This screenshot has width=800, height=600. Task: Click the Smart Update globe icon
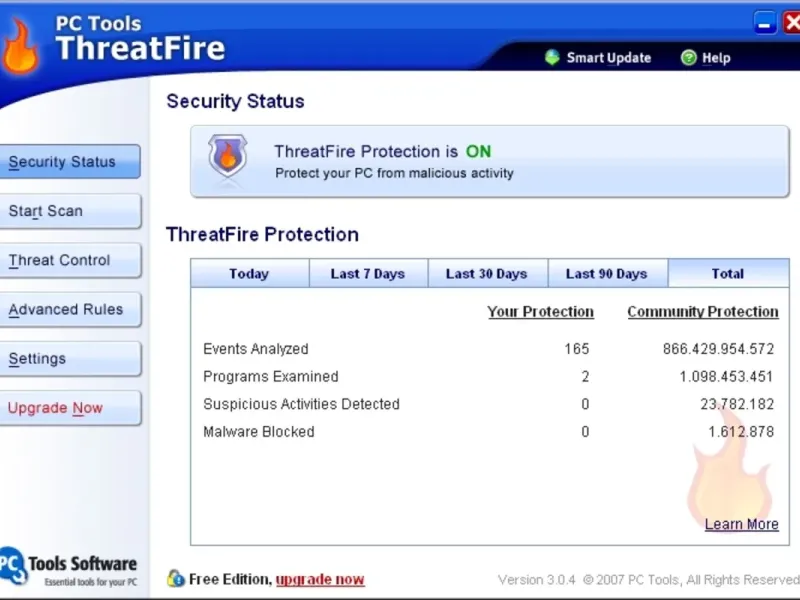552,58
